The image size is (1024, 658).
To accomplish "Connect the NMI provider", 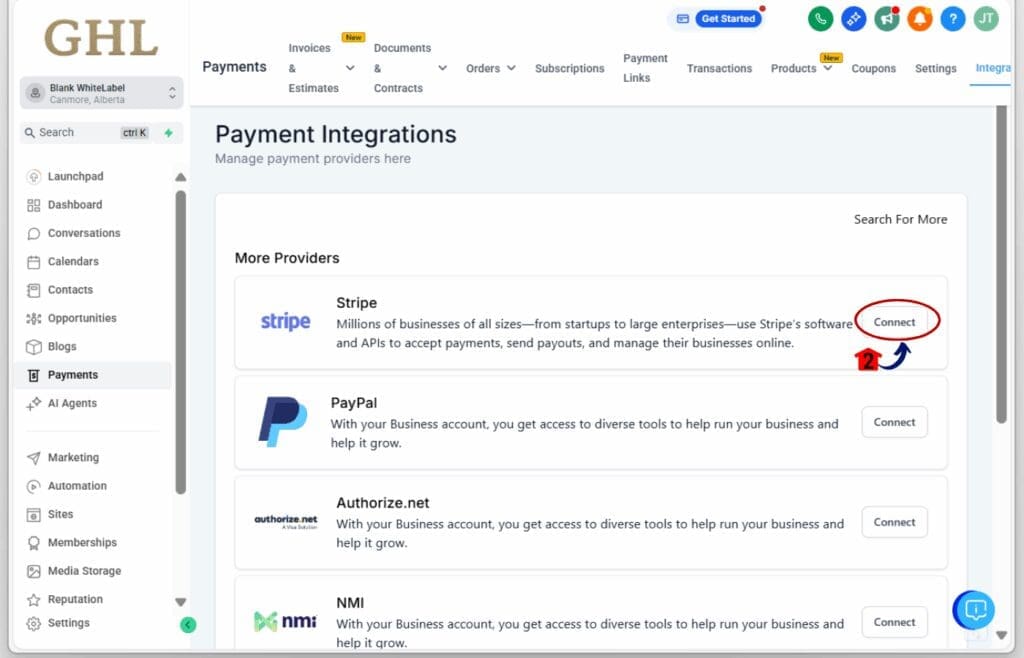I will 894,622.
